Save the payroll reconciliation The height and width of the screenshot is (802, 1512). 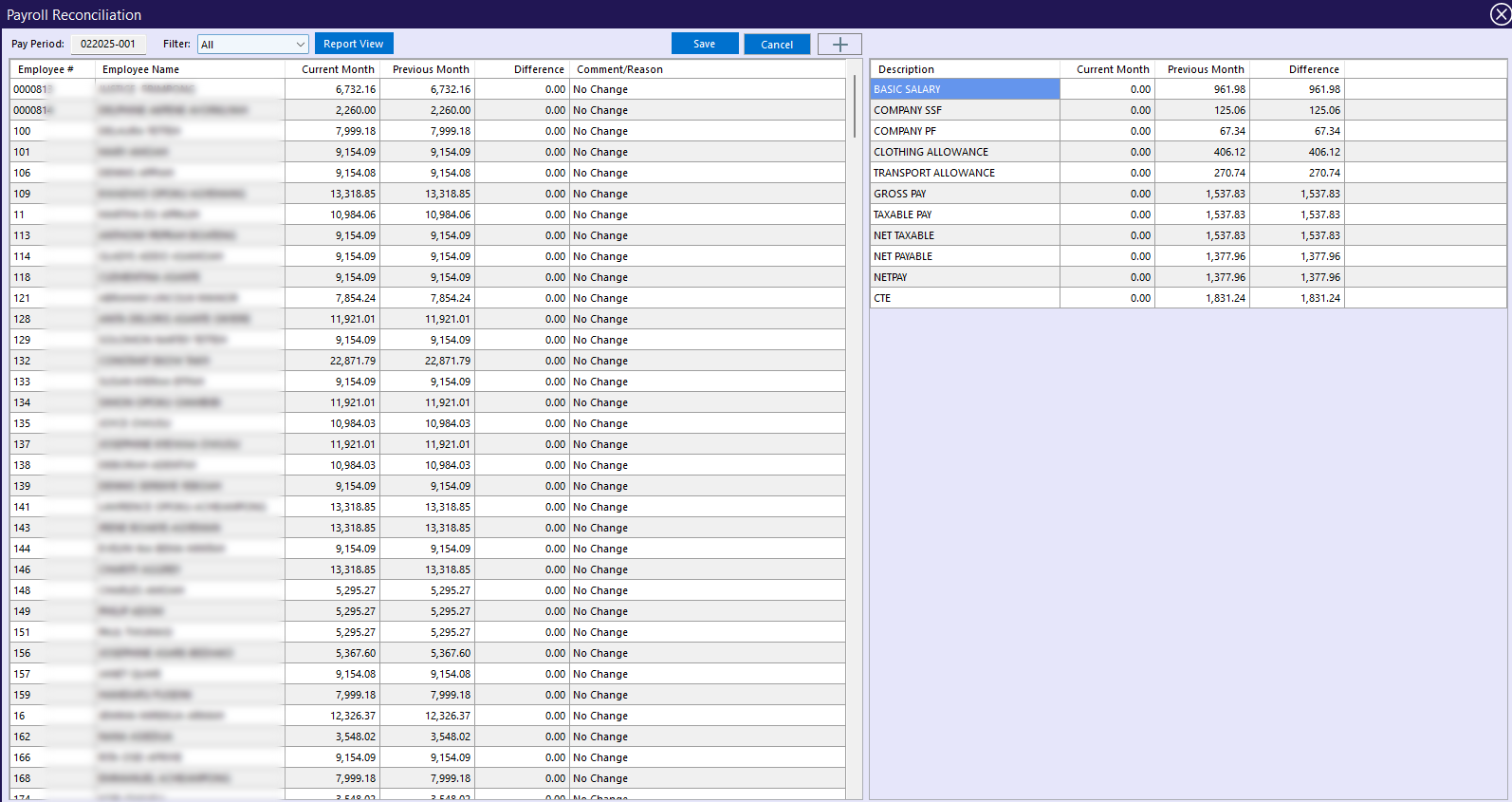pos(704,44)
